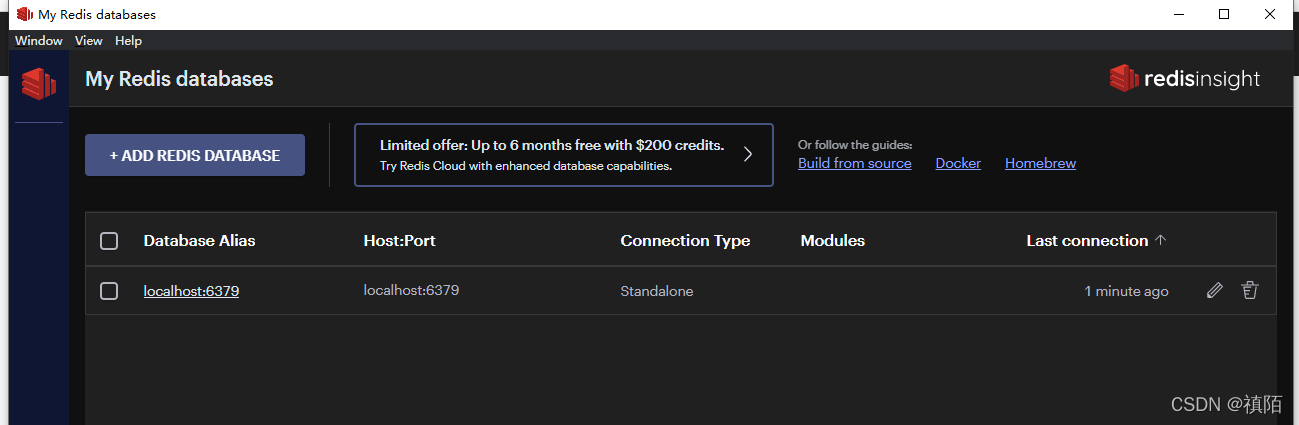This screenshot has height=425, width=1299.
Task: Select the Standalone connection type cell
Action: click(x=657, y=291)
